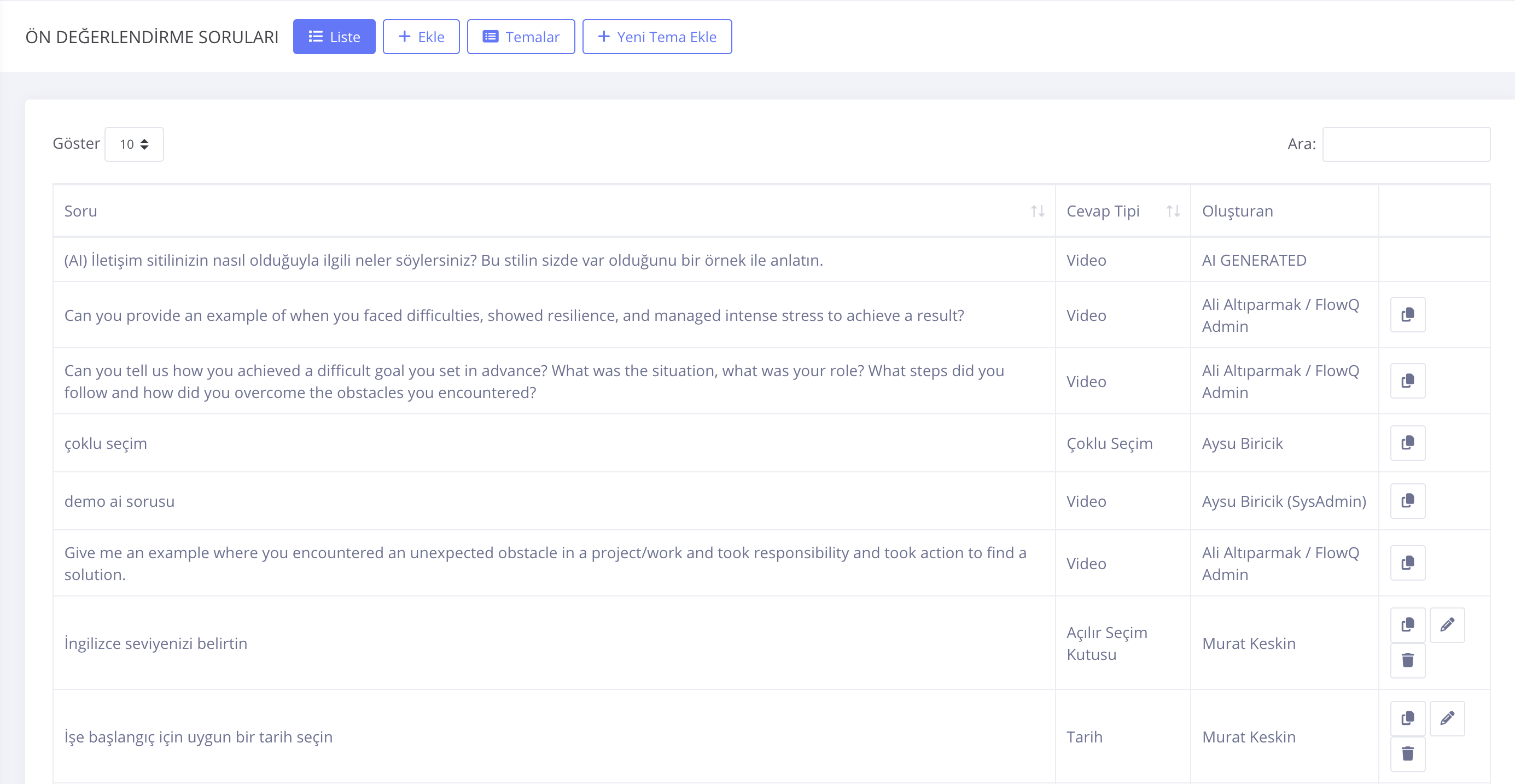The width and height of the screenshot is (1515, 784).
Task: Copy the 'difficult goal' question row
Action: click(x=1407, y=381)
